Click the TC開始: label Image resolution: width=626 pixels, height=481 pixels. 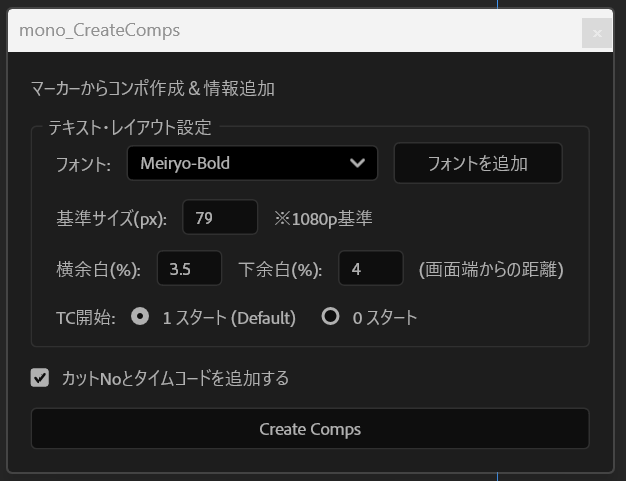point(86,318)
